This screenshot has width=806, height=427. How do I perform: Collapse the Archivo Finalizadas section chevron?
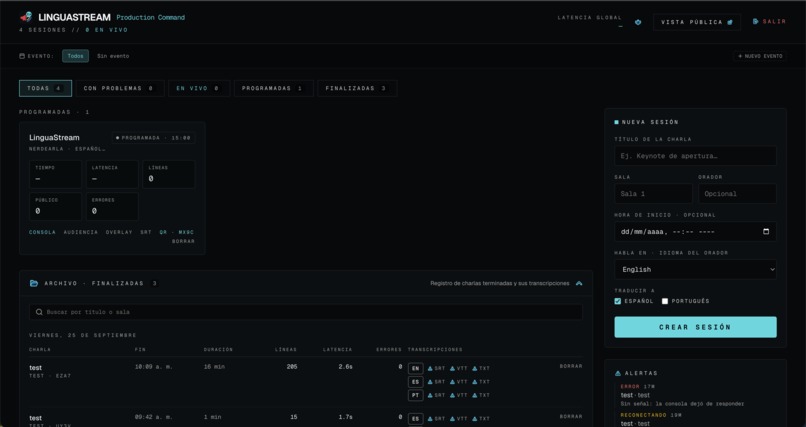click(x=579, y=283)
